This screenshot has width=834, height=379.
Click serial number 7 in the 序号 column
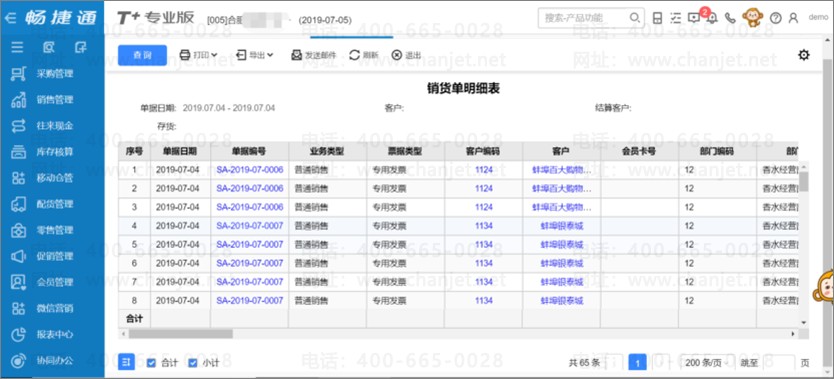coord(134,282)
